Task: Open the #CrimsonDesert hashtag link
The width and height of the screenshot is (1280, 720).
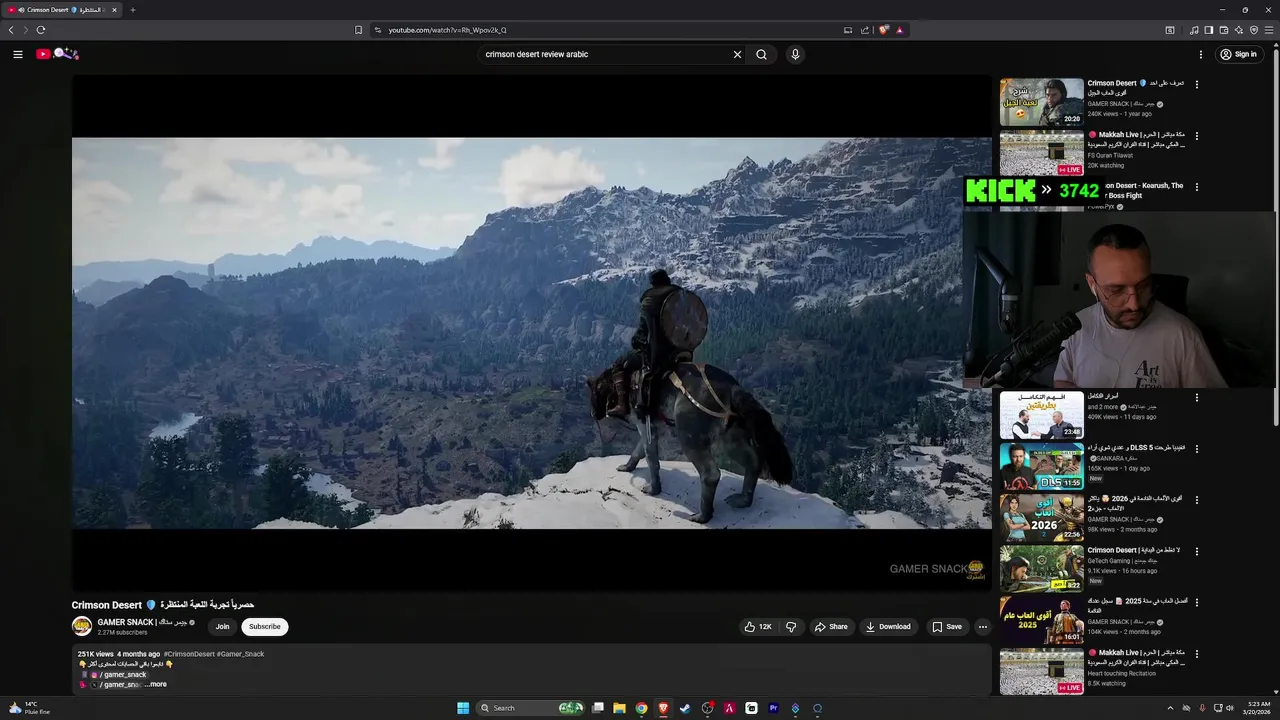Action: pos(189,654)
